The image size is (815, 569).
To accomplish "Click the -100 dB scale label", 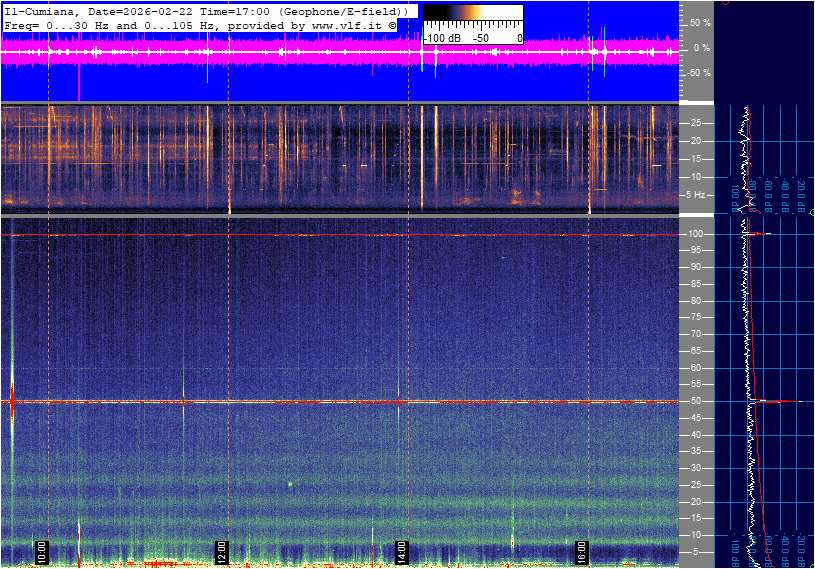I will click(x=437, y=38).
